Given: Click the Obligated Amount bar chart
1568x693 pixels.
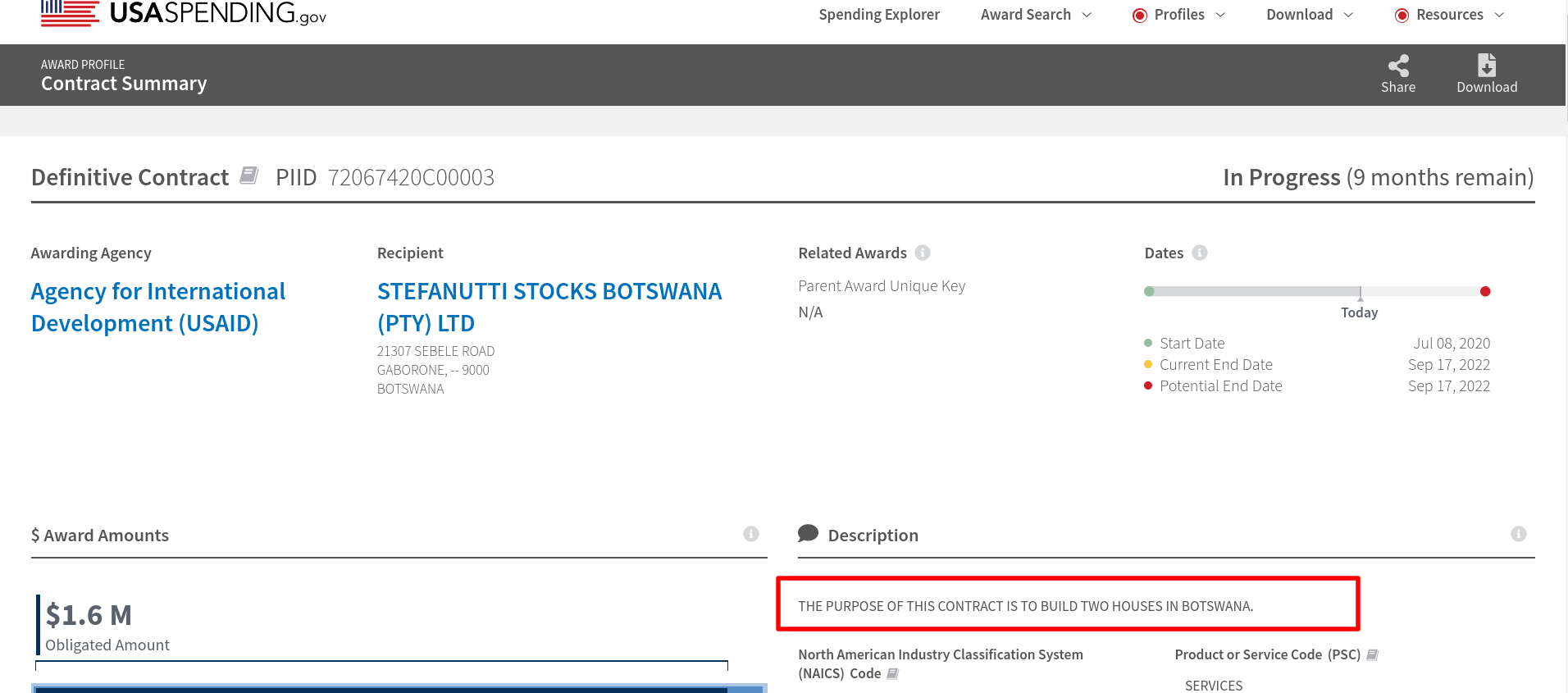Looking at the screenshot, I should click(x=399, y=687).
